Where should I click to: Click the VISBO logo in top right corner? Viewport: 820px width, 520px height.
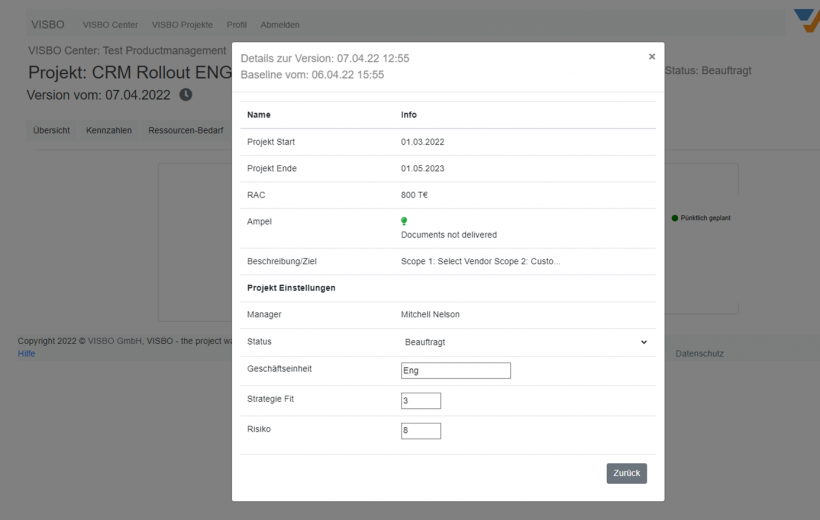pos(806,21)
